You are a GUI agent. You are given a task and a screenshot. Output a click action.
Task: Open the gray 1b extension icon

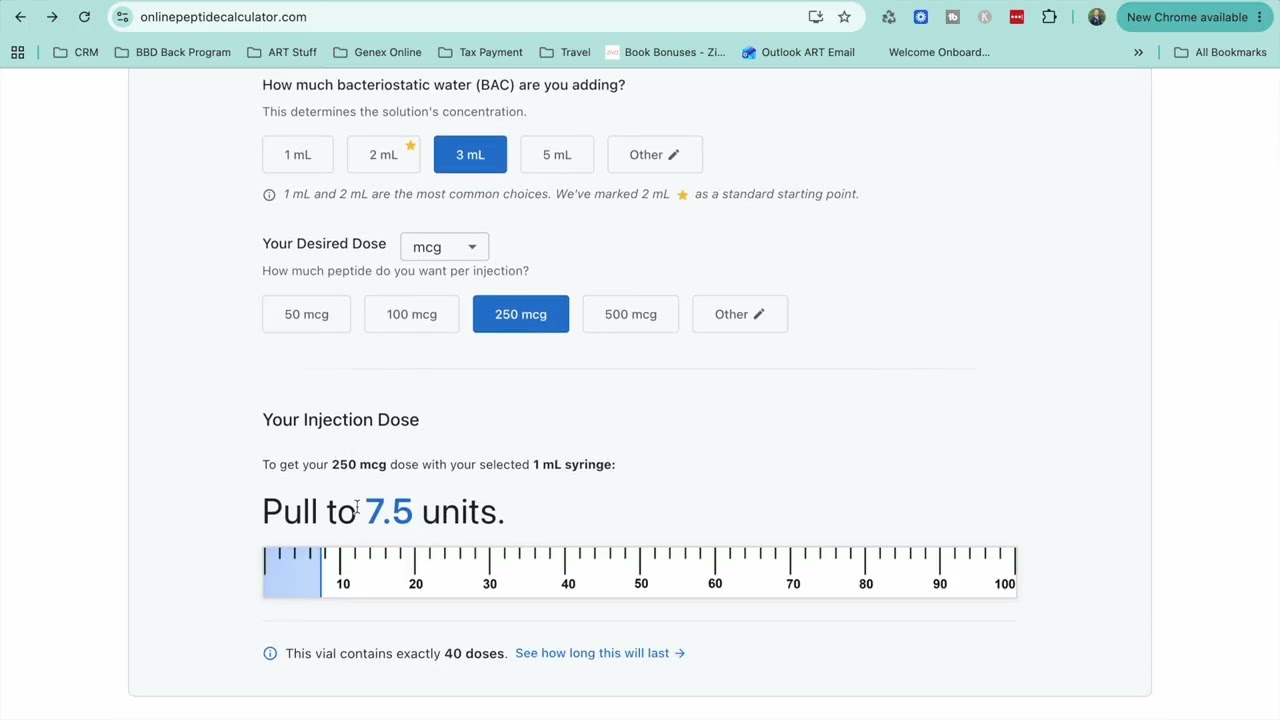953,17
